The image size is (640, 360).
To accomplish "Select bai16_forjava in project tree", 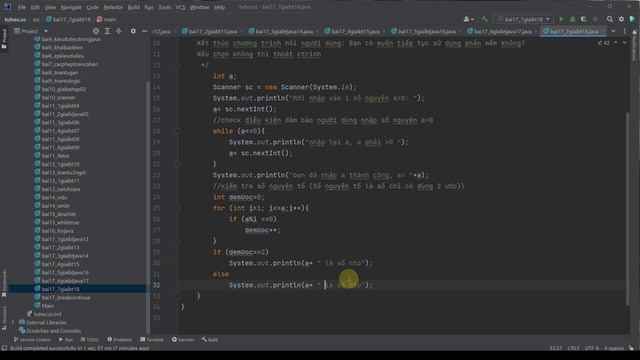I will tap(58, 231).
